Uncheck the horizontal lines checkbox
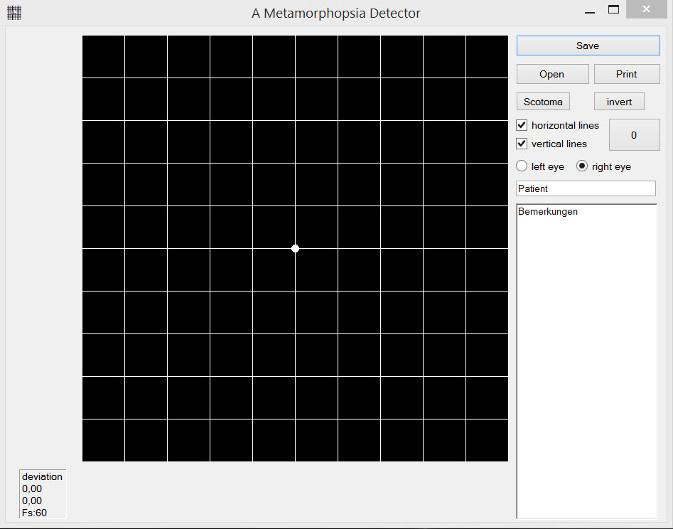 pyautogui.click(x=521, y=125)
